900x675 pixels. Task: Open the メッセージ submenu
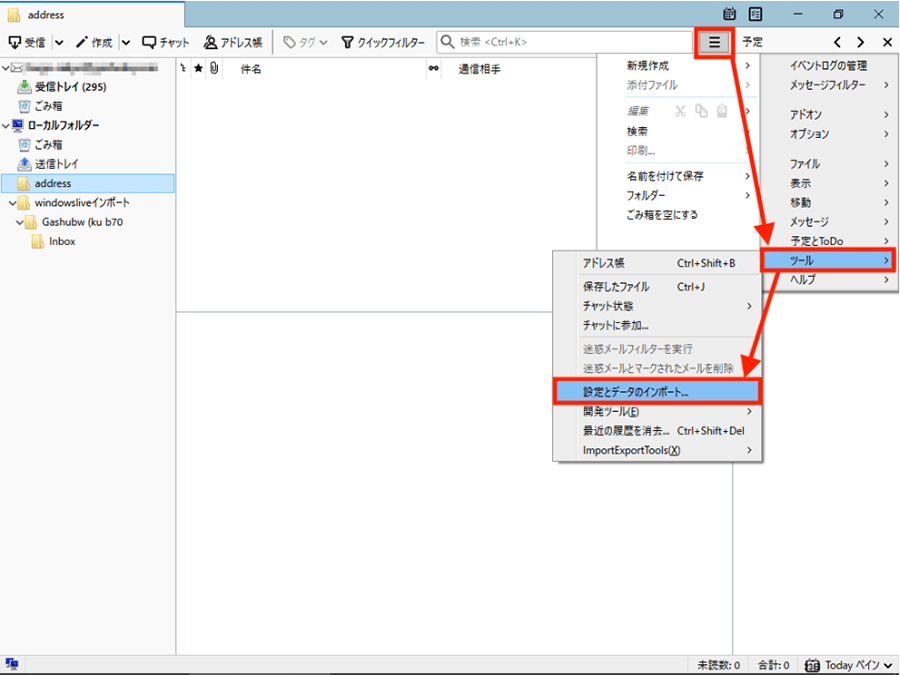tap(830, 222)
